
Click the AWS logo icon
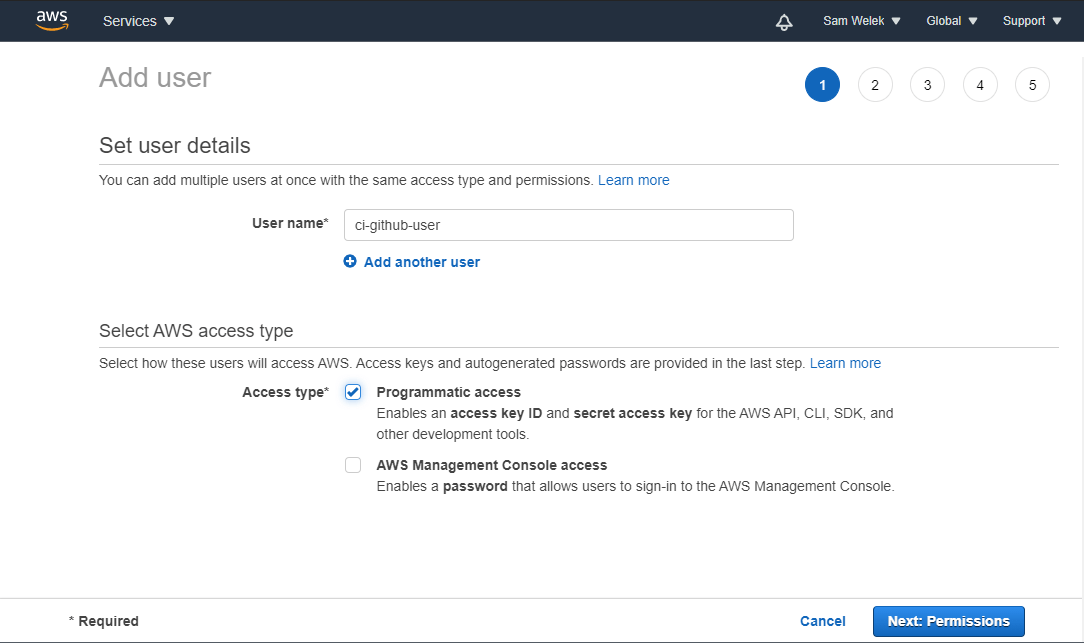52,21
